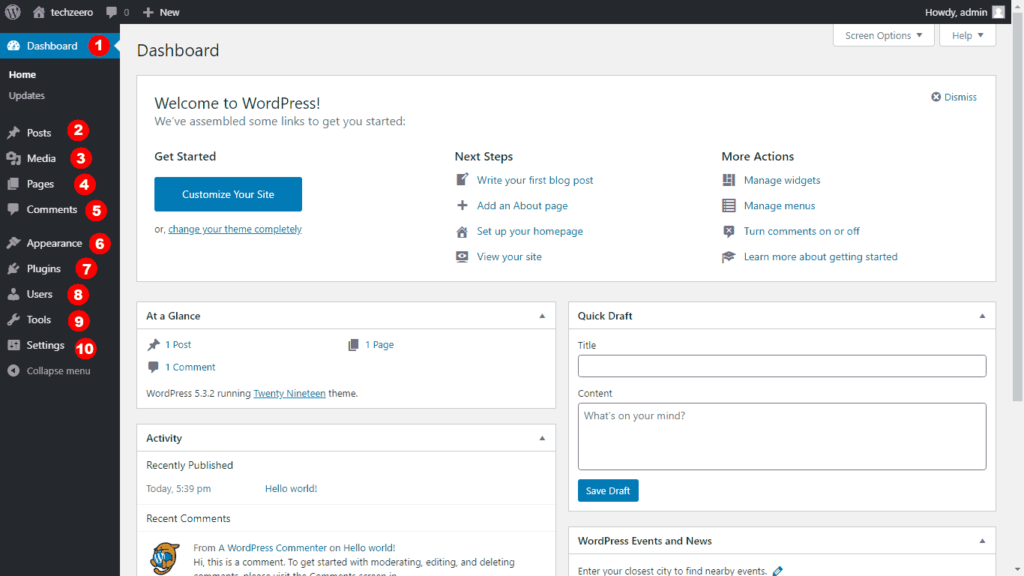The image size is (1024, 576).
Task: Open the 1 Comment link
Action: 190,367
